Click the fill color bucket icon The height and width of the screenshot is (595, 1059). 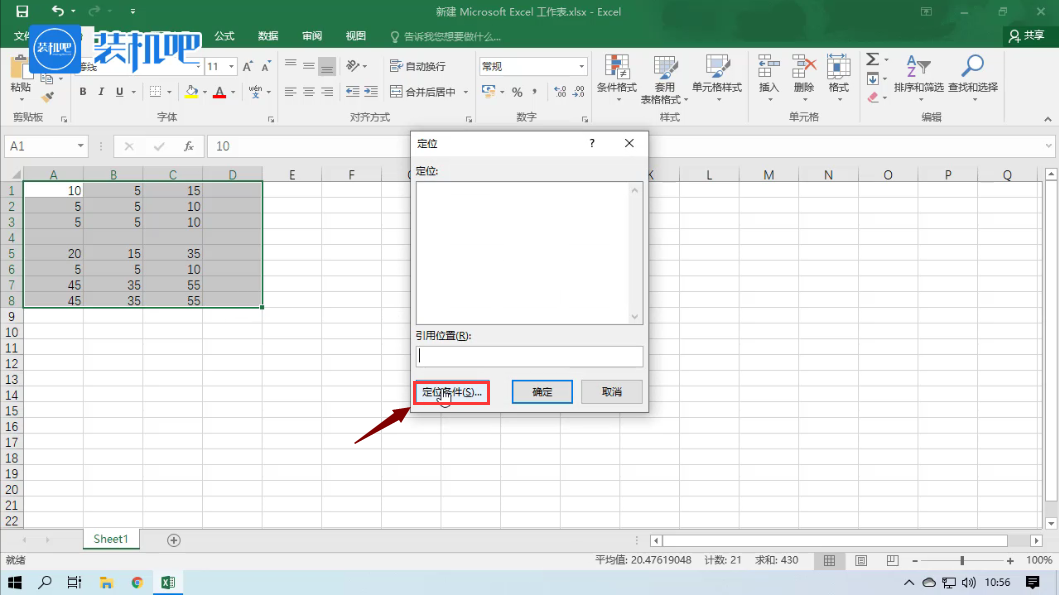pyautogui.click(x=191, y=92)
